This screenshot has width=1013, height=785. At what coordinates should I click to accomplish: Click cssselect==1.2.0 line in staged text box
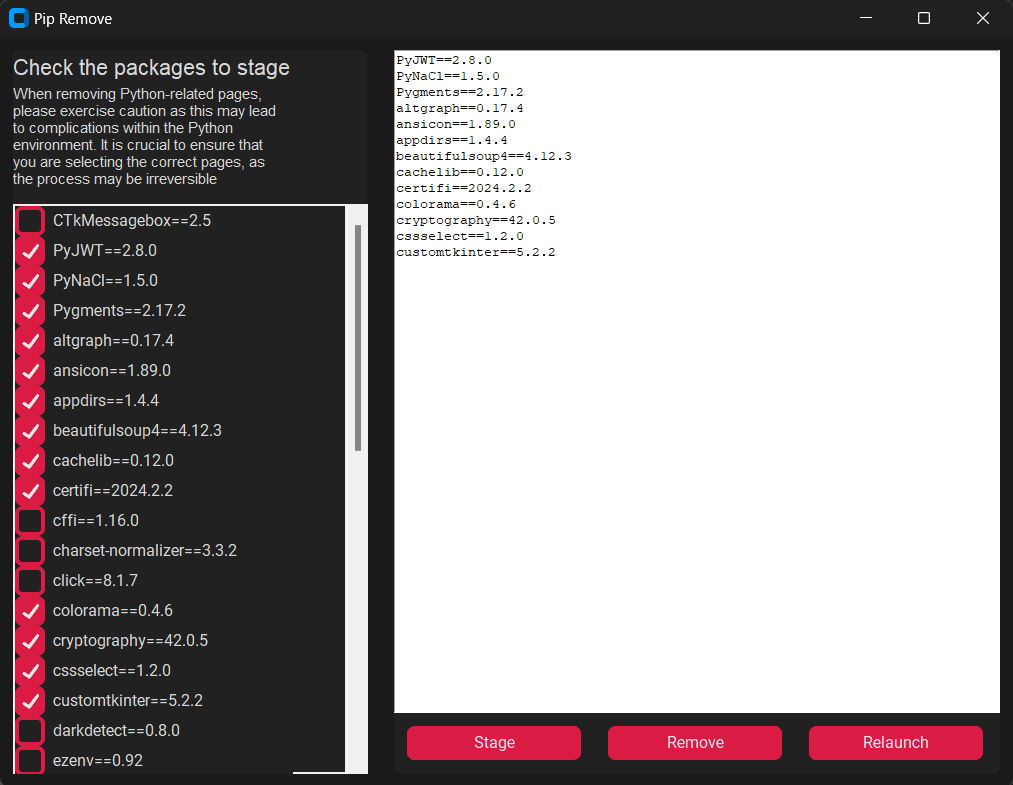pos(459,236)
